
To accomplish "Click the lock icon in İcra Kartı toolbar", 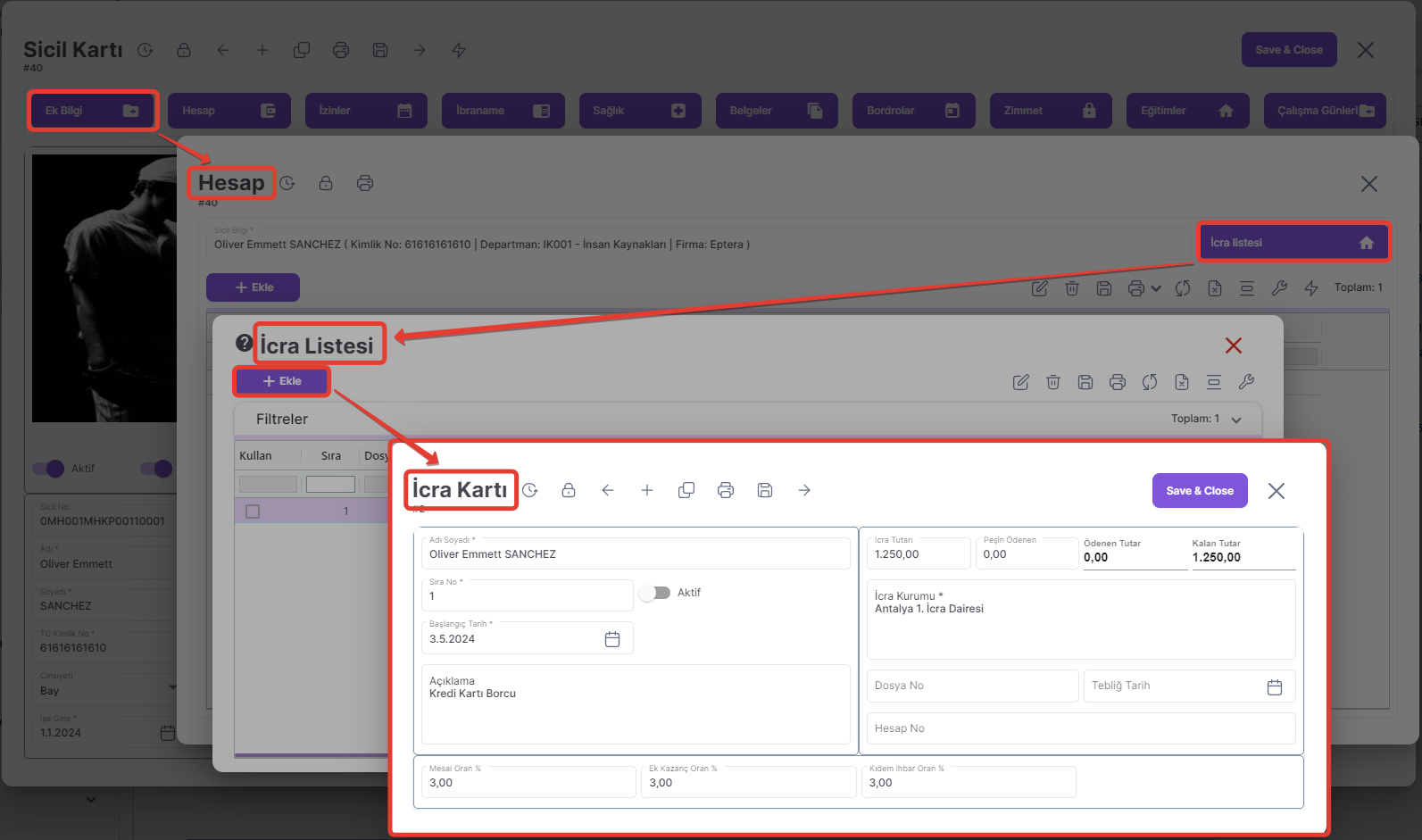I will pyautogui.click(x=569, y=490).
